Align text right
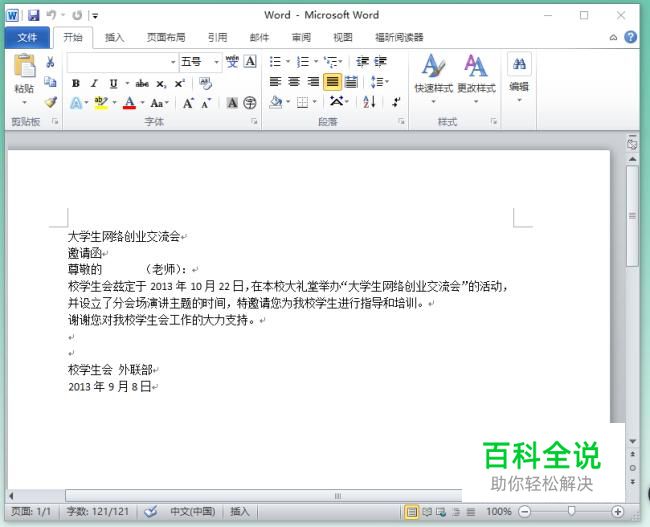 click(x=313, y=82)
